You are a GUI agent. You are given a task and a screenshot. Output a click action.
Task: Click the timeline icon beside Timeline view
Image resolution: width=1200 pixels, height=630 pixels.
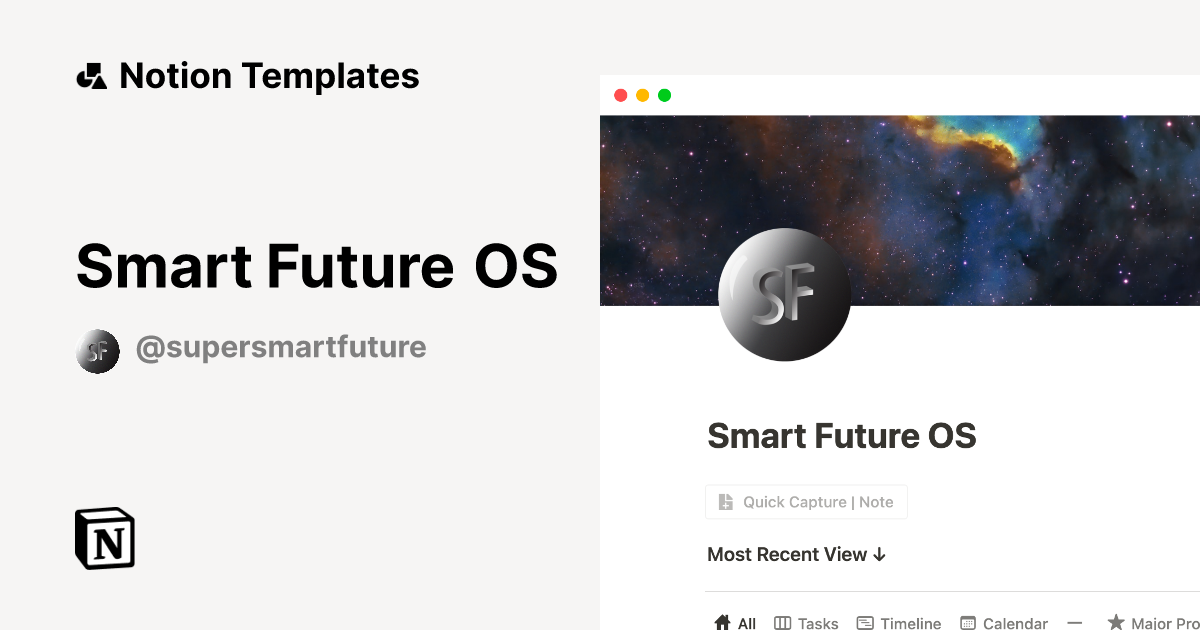(x=864, y=623)
